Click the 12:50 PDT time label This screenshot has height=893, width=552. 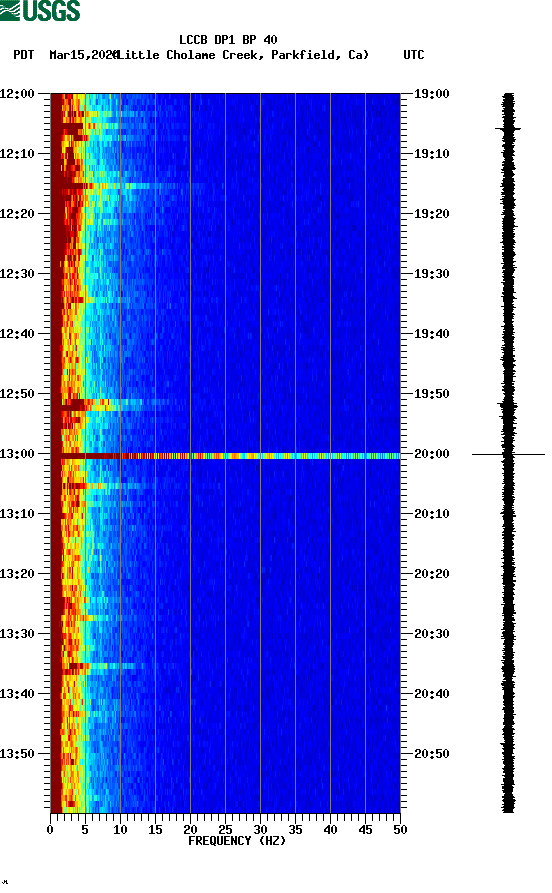[18, 394]
